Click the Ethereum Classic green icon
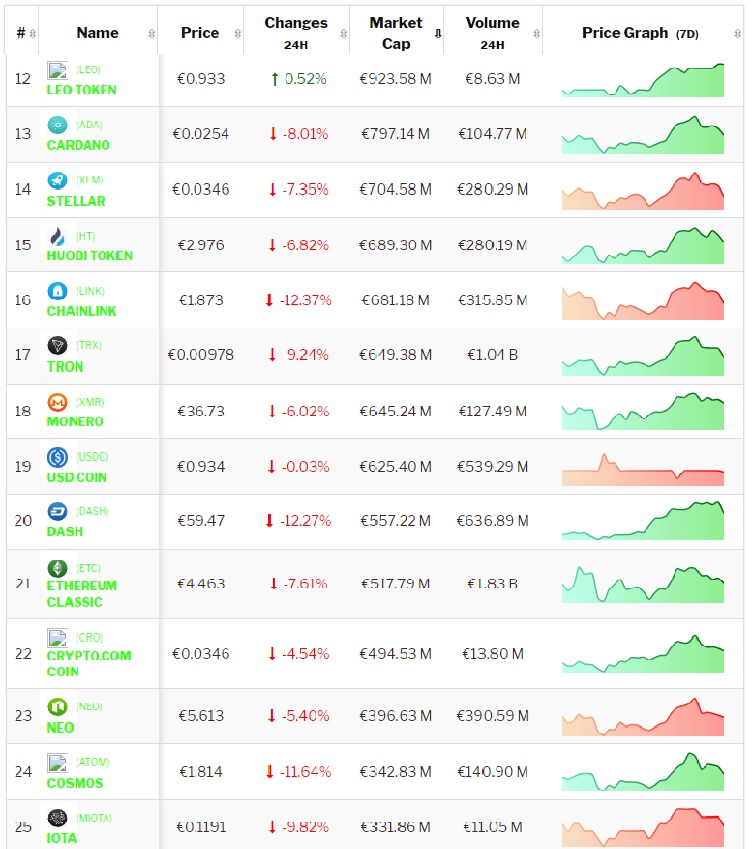 [57, 568]
